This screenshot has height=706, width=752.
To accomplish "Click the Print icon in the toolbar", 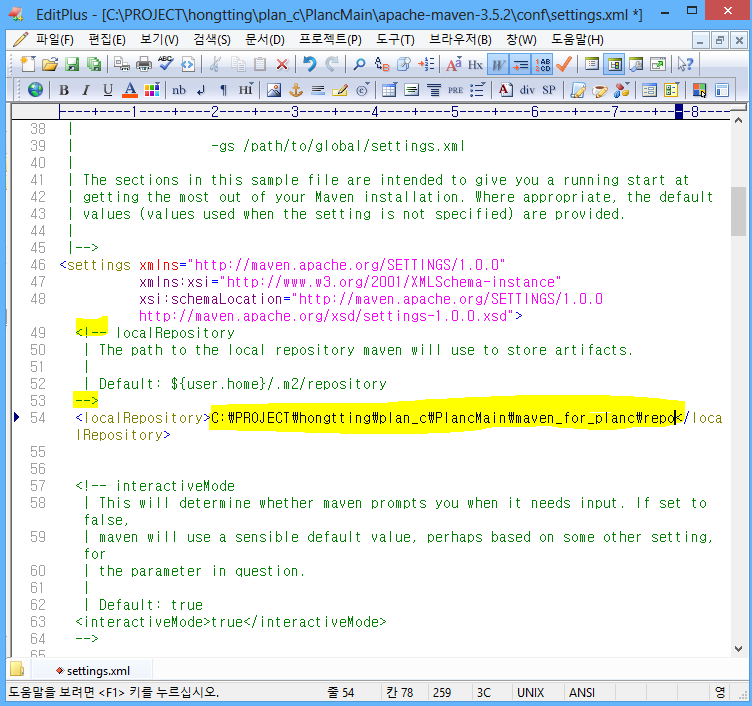I will (143, 64).
